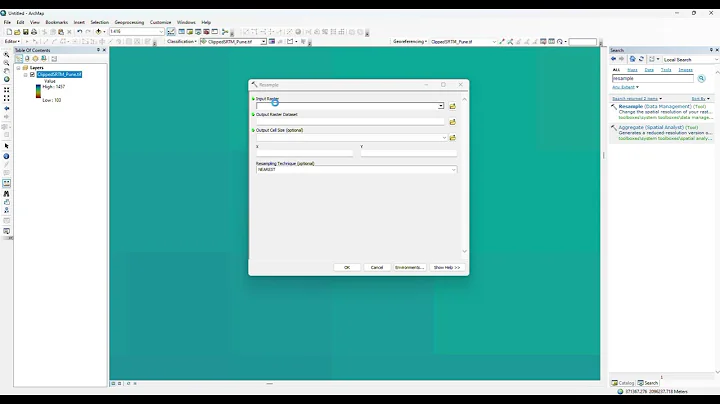Collapse the Layers data frame tree
Screen dimensions: 720x404
point(18,68)
